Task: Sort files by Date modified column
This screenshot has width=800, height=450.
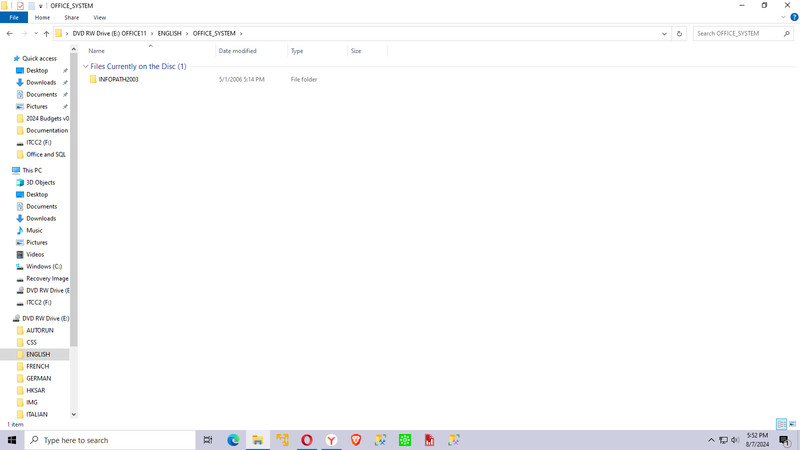Action: (237, 51)
